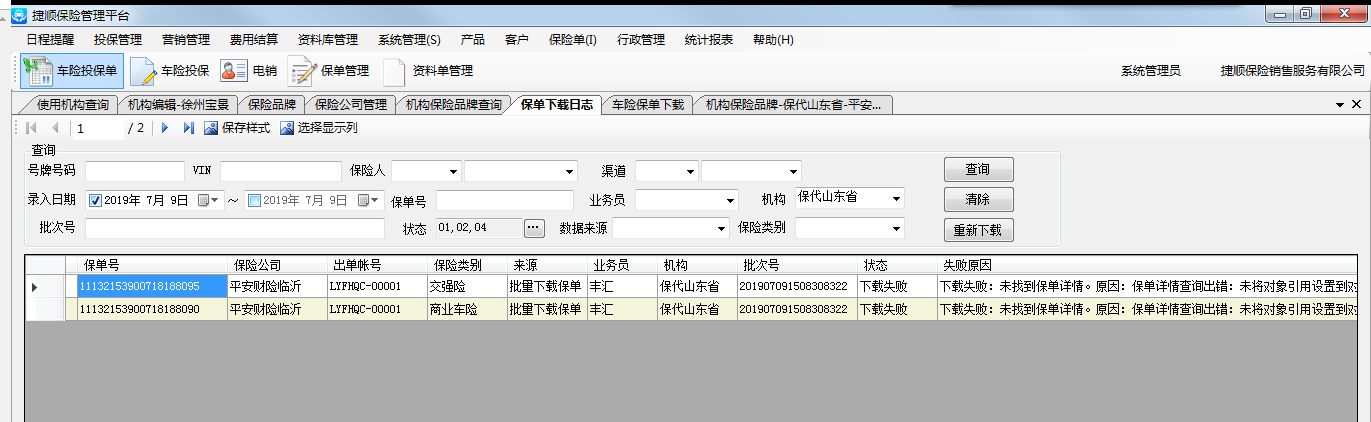This screenshot has width=1371, height=422.
Task: Expand first 保险人 dropdown
Action: click(454, 171)
